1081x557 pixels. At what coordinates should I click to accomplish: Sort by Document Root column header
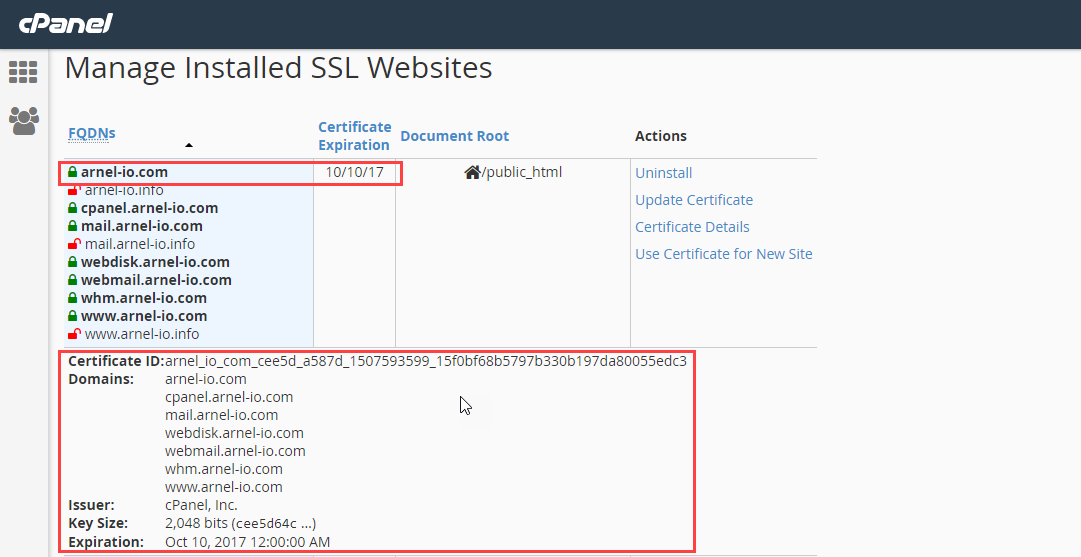[454, 136]
